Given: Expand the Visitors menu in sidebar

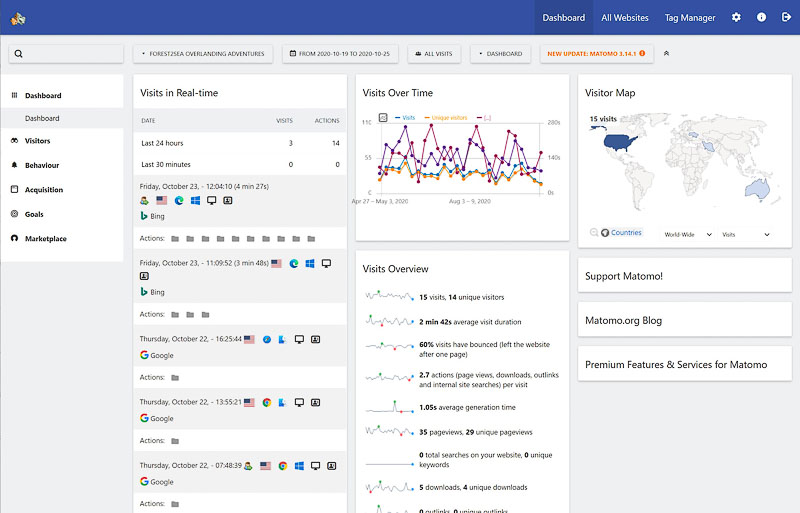Looking at the screenshot, I should [x=37, y=141].
